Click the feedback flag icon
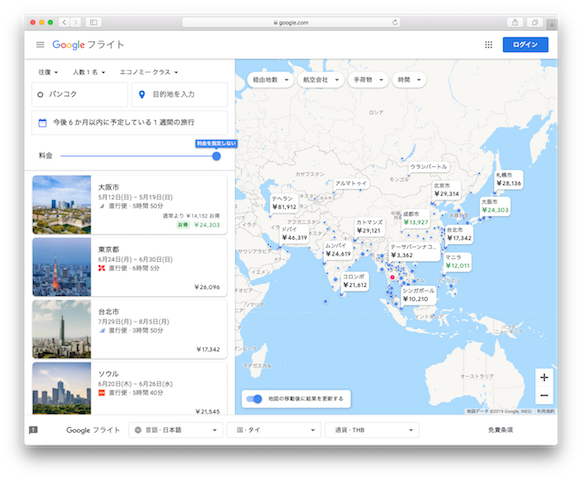Viewport: 582px width, 480px height. (33, 430)
